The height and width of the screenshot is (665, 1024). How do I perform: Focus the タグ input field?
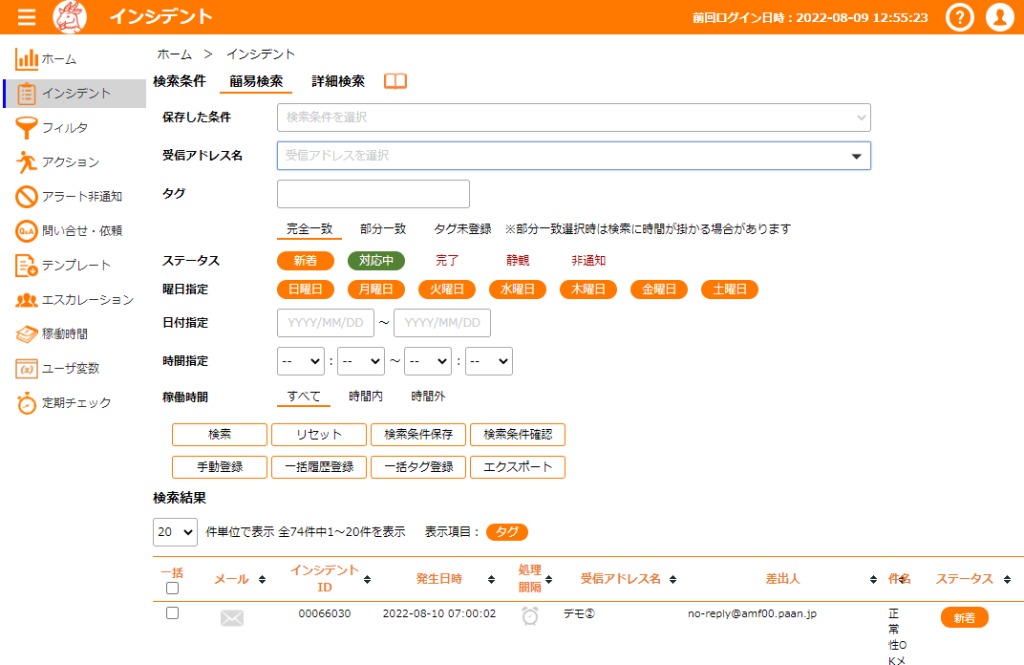pos(373,194)
